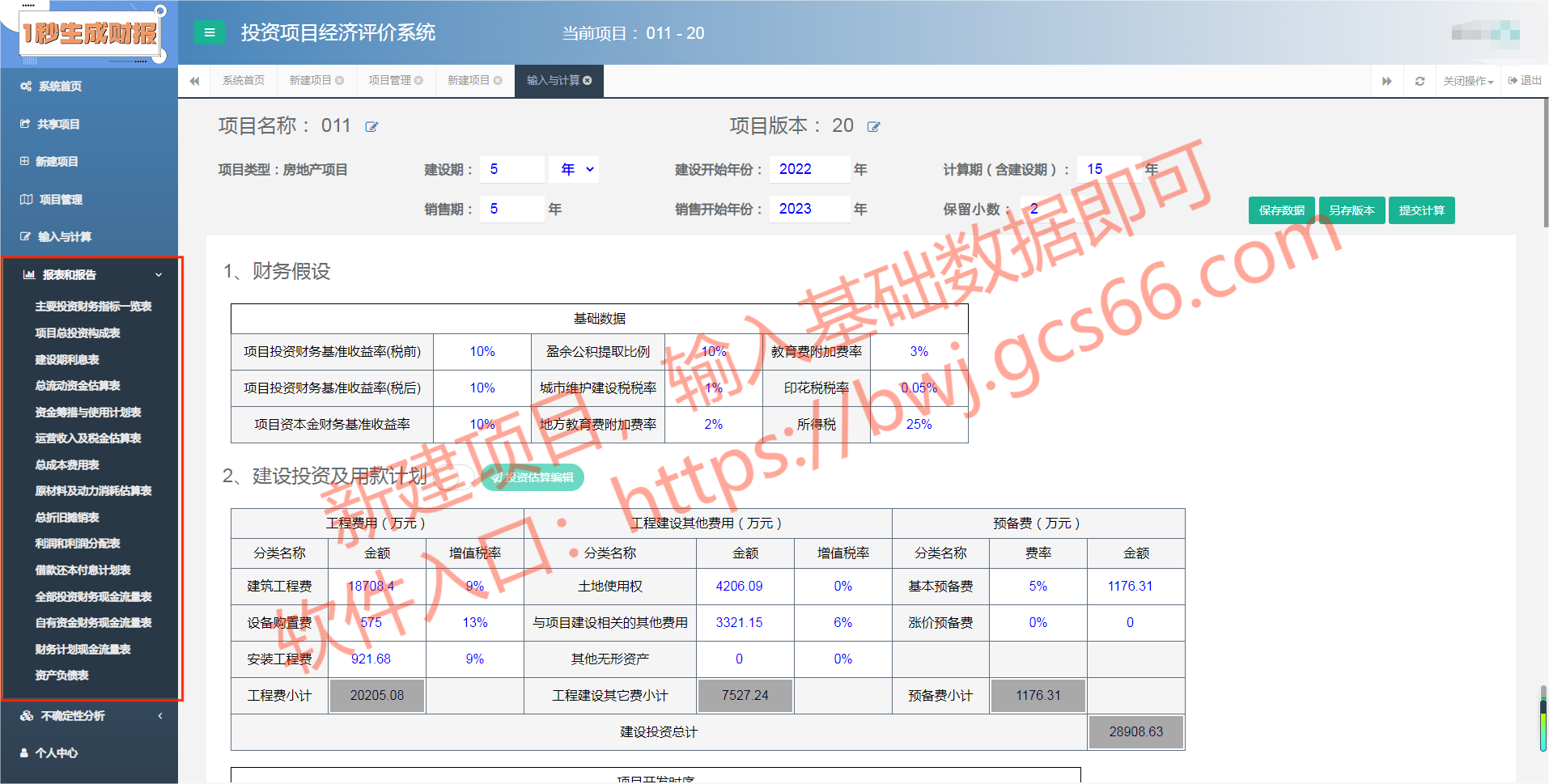
Task: Refresh the page with the refresh icon
Action: pyautogui.click(x=1419, y=80)
